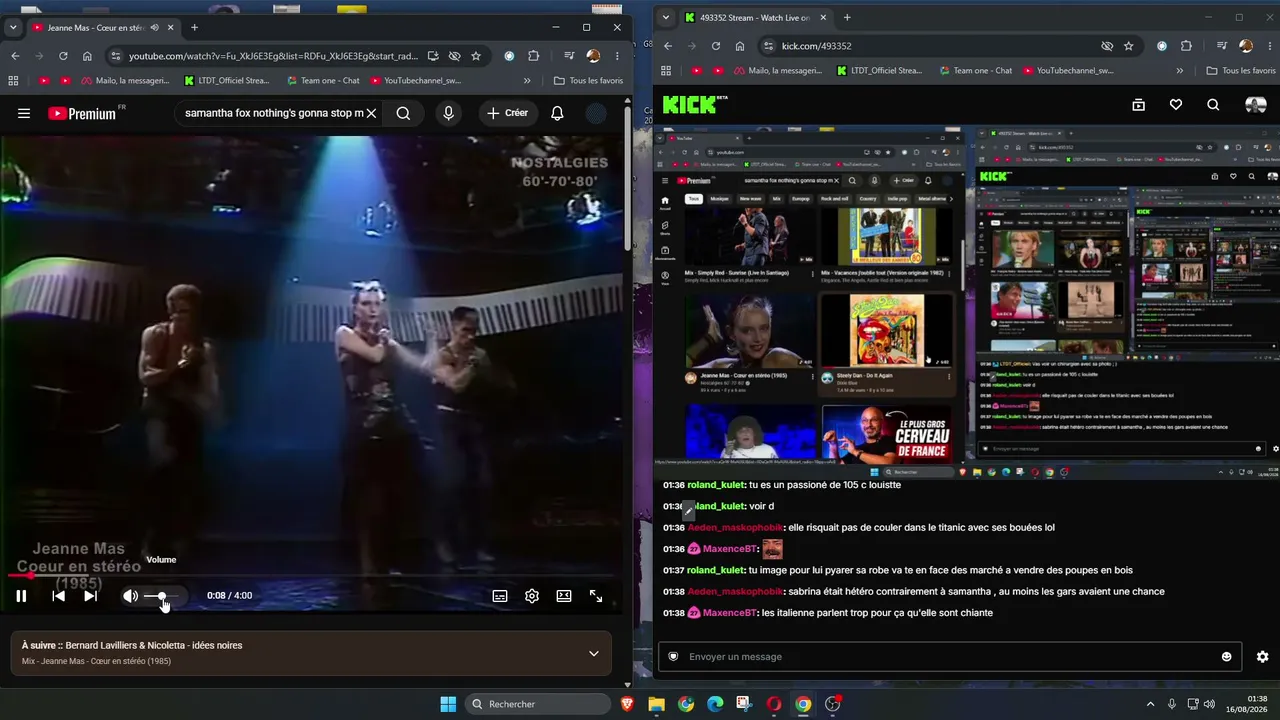
Task: Open Chrome three-dot menu in Kick window
Action: point(1270,46)
